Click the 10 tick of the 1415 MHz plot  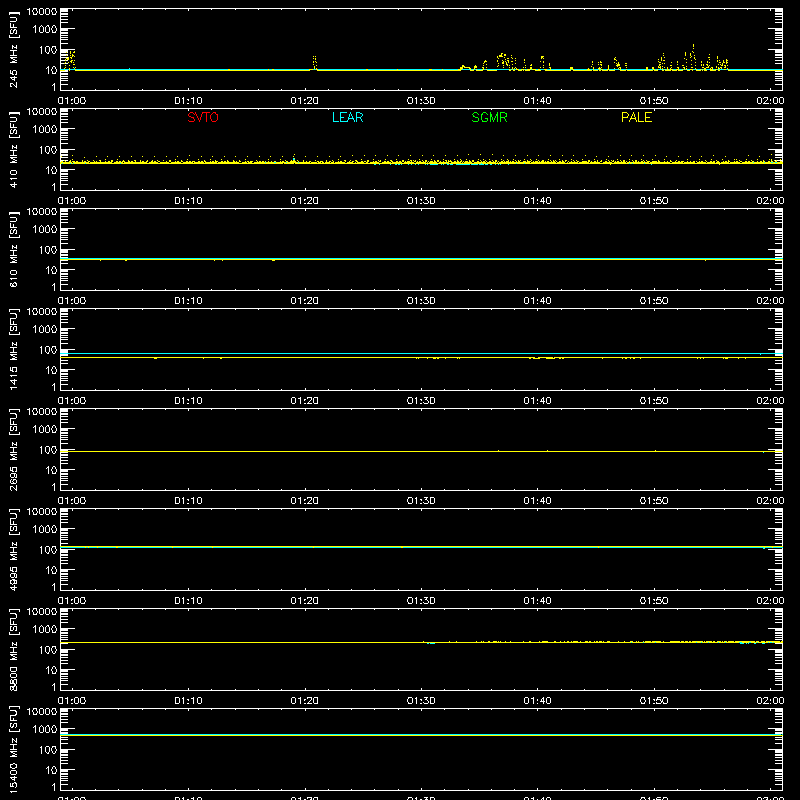pos(51,370)
